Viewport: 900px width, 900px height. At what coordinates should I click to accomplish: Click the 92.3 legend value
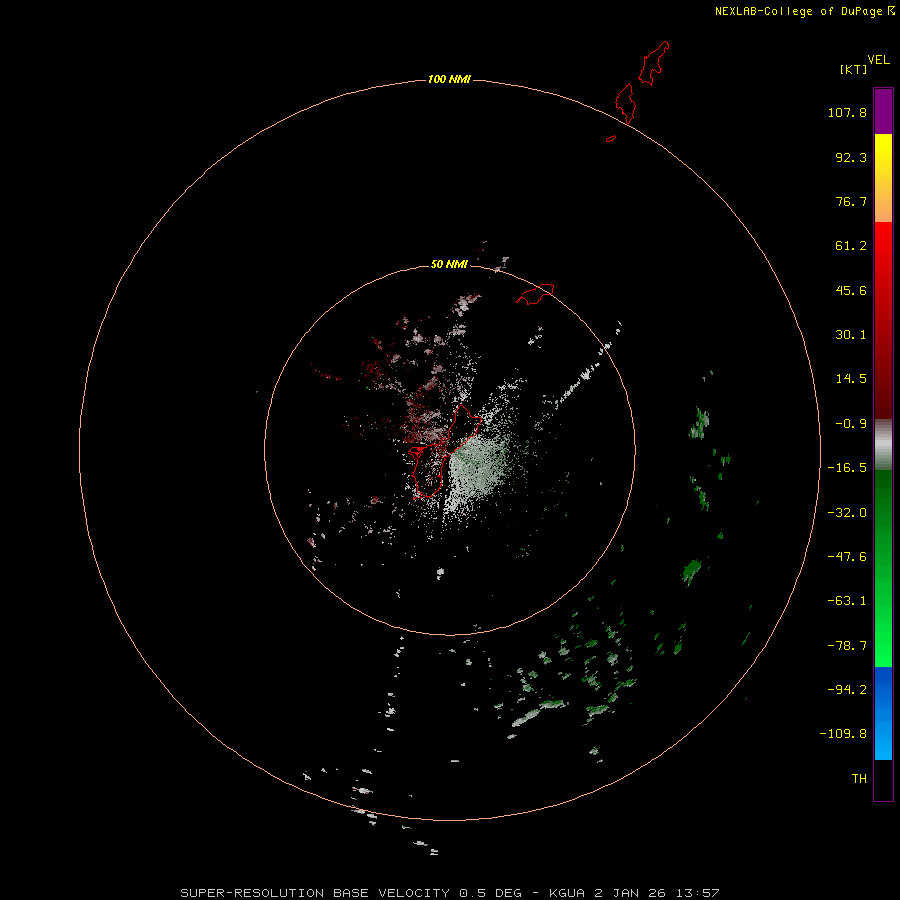pos(851,157)
